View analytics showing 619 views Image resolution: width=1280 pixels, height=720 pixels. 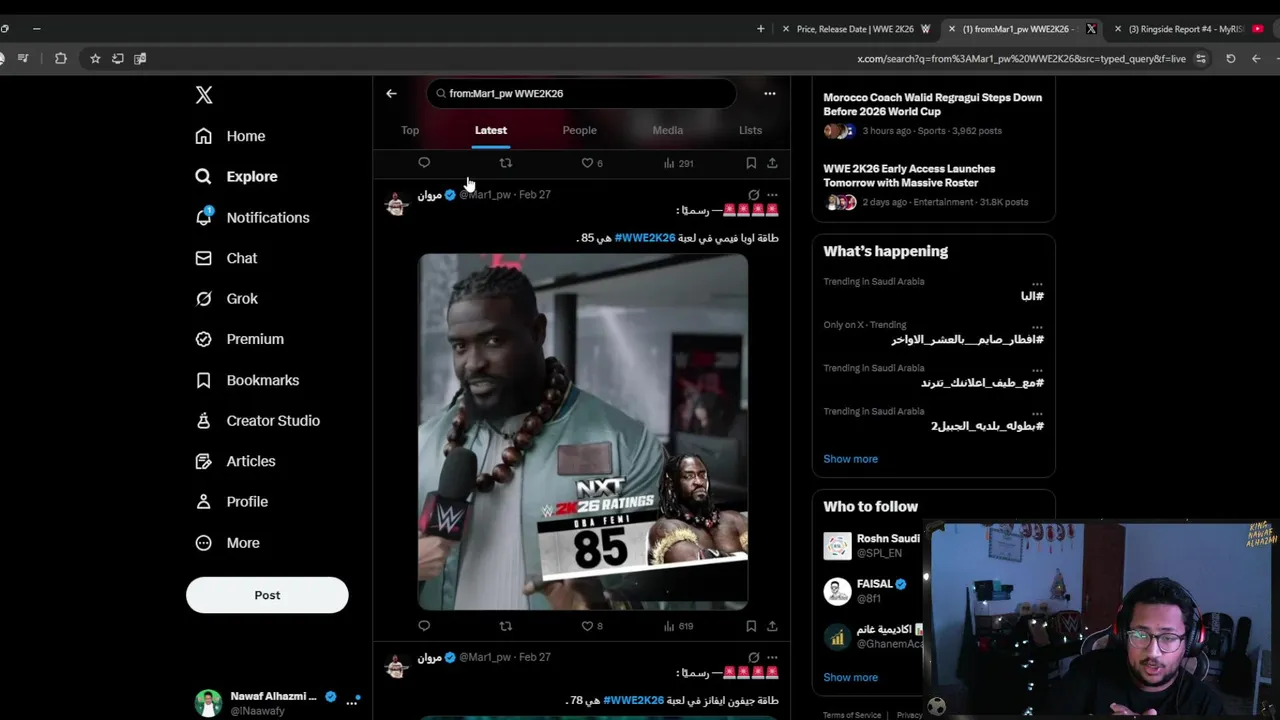[x=678, y=626]
